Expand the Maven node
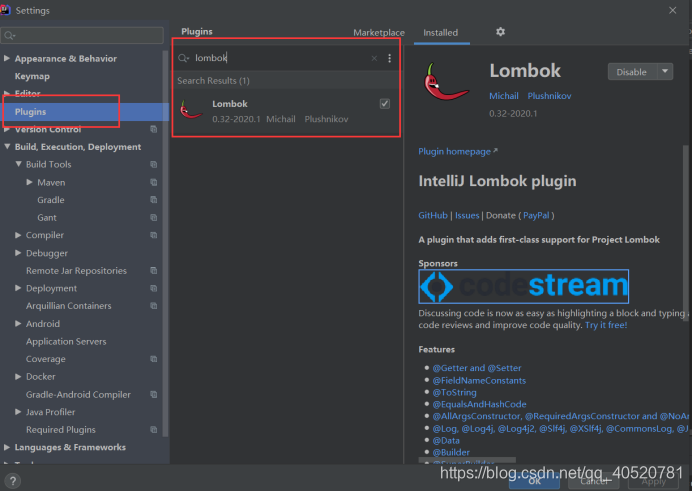Image resolution: width=692 pixels, height=492 pixels. tap(29, 182)
